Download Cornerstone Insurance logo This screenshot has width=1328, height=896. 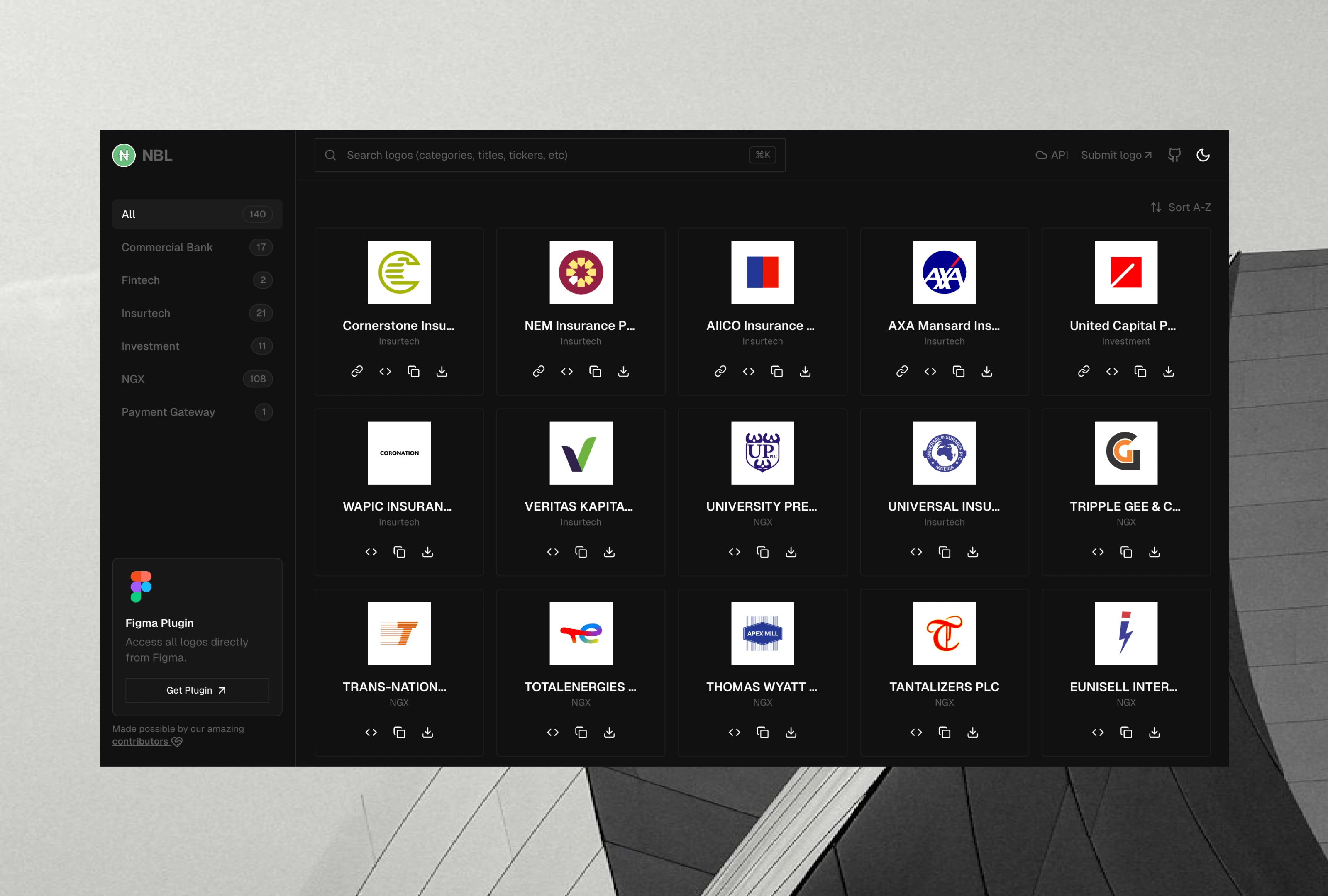(442, 372)
